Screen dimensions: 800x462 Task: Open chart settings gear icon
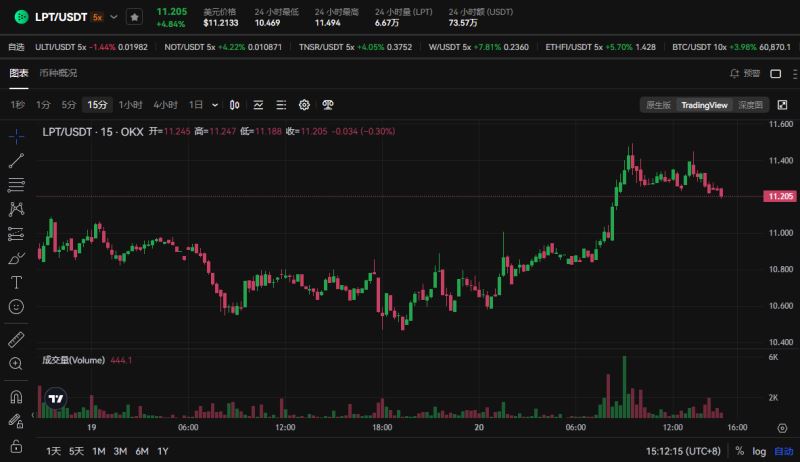pyautogui.click(x=304, y=104)
